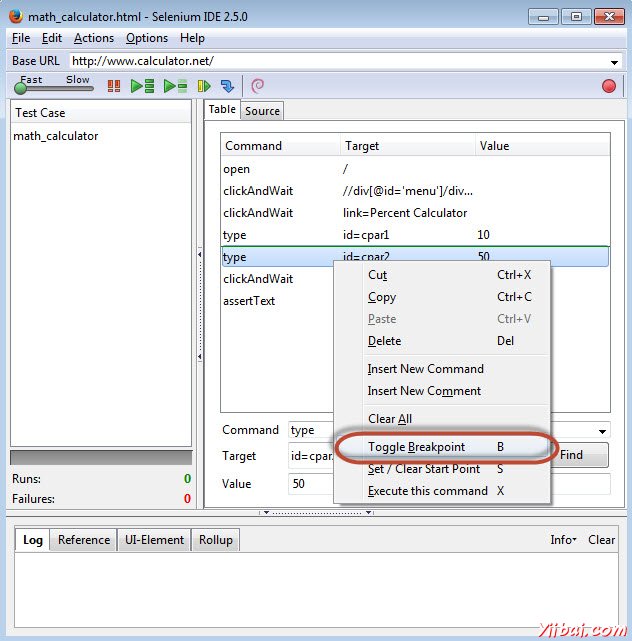Select the type id=cpar1 row
632x641 pixels.
[415, 235]
